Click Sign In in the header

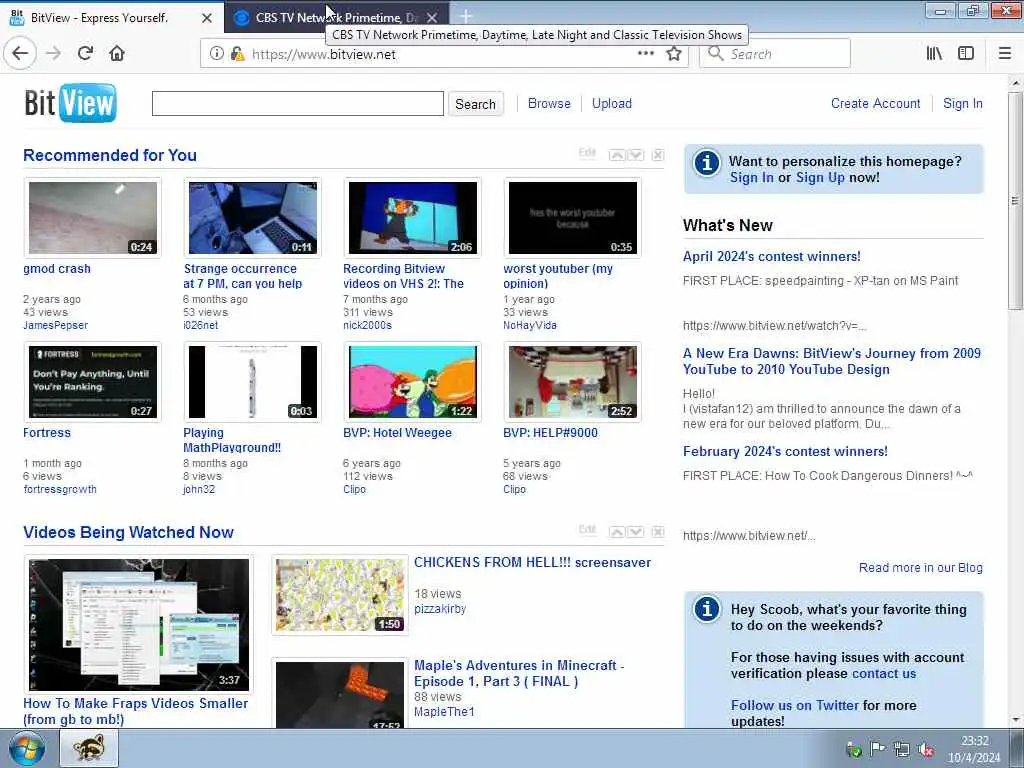click(x=963, y=103)
